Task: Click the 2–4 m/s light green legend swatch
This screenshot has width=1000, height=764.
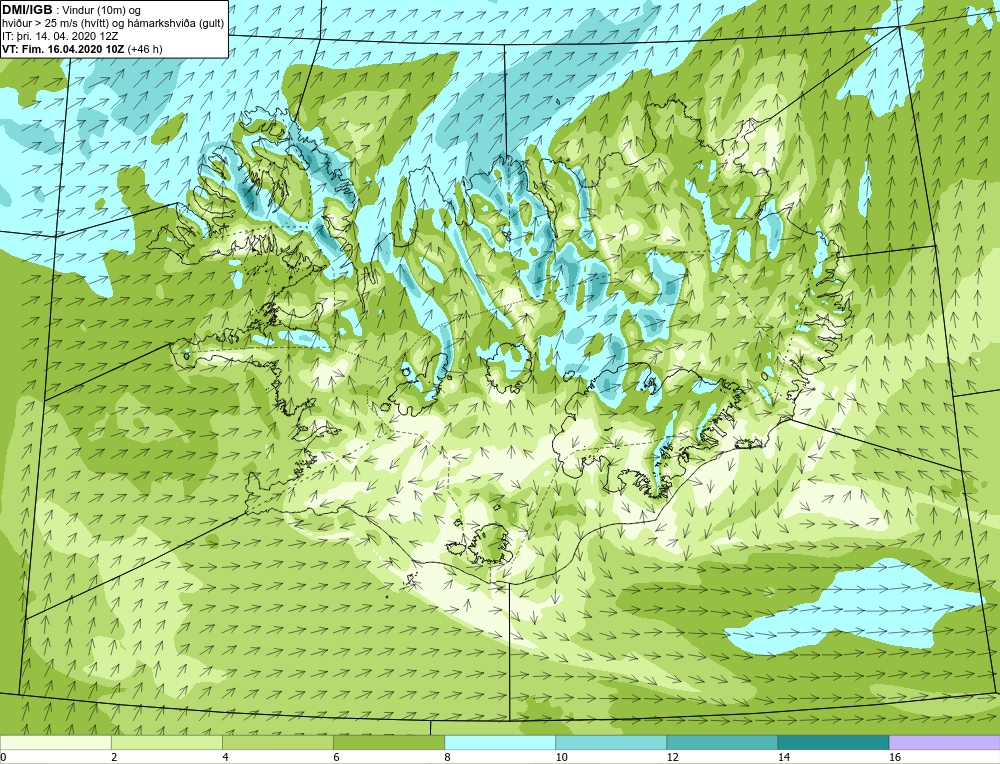Action: click(166, 742)
